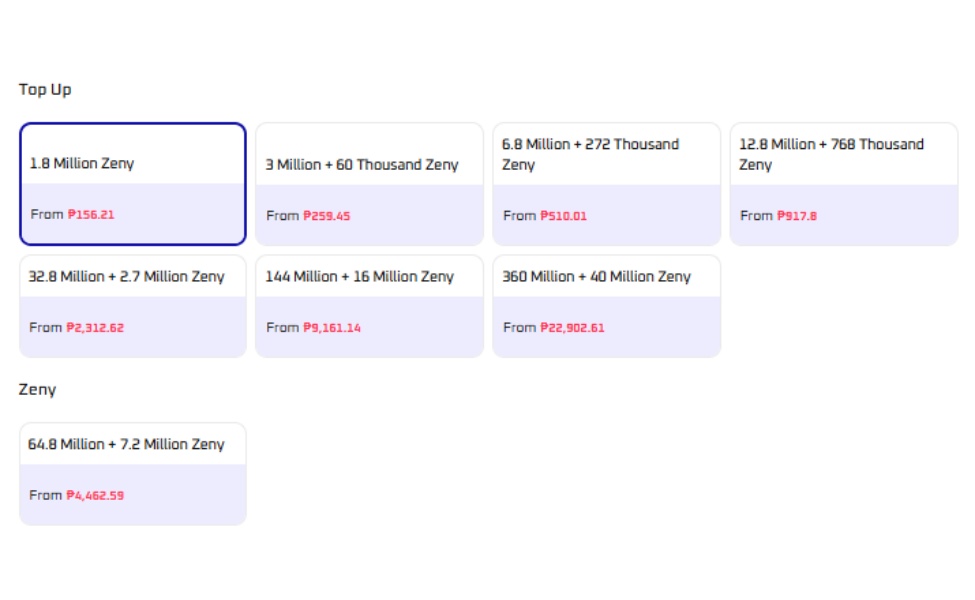Tap the ₱9,161.14 price

tap(332, 328)
